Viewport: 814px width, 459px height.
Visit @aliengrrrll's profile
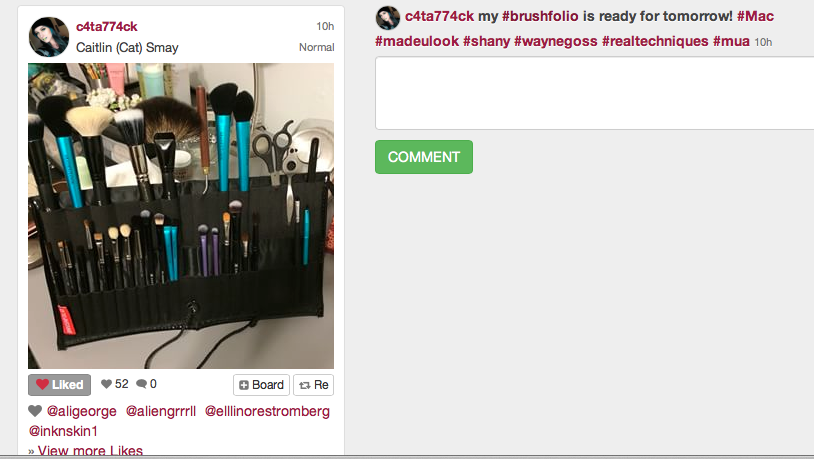tap(161, 411)
